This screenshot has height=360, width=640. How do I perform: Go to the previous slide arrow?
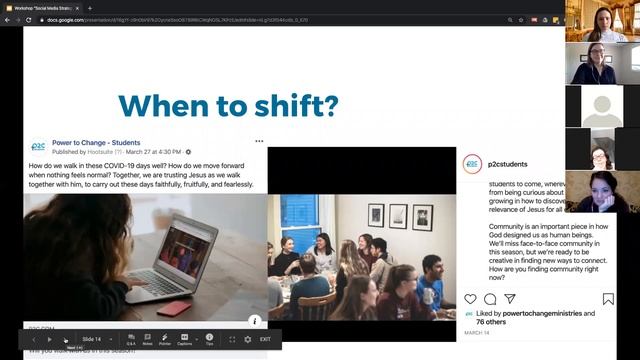[x=33, y=340]
